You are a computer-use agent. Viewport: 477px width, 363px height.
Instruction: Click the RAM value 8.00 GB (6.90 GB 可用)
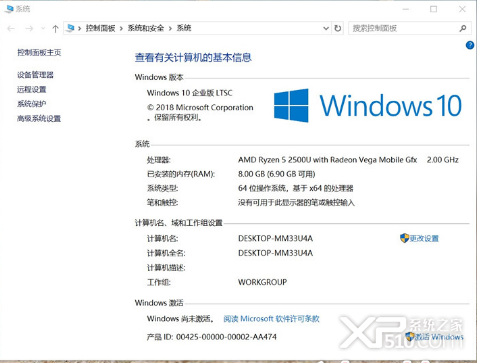point(277,174)
